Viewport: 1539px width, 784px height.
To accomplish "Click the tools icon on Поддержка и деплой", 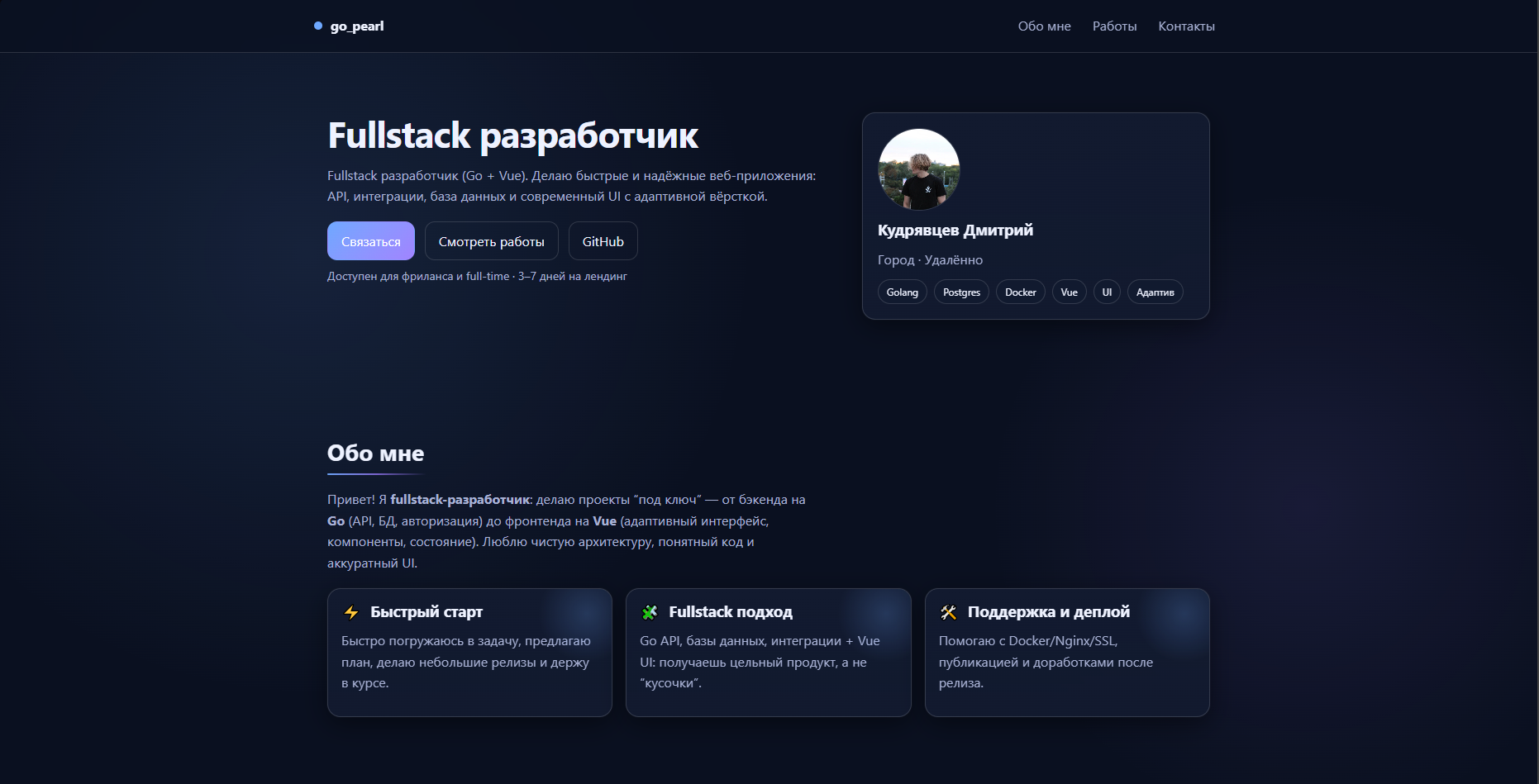I will pos(948,612).
